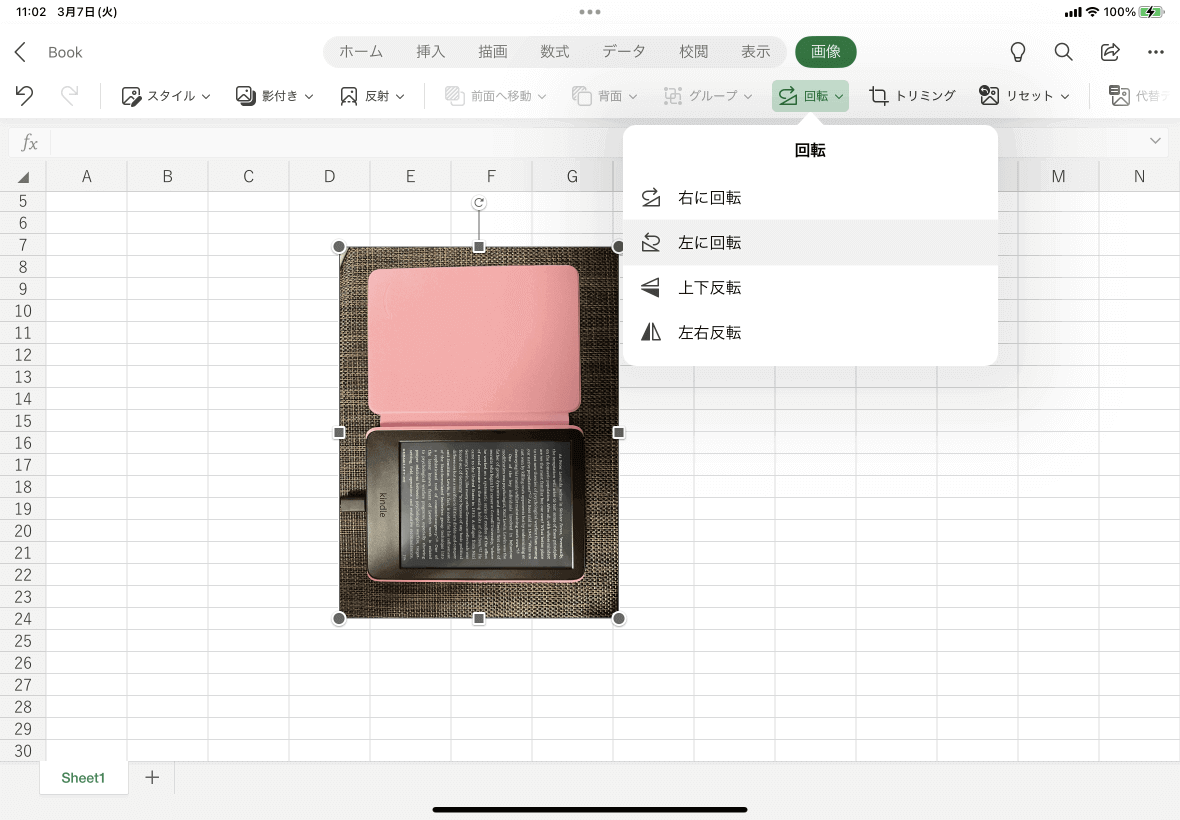The height and width of the screenshot is (820, 1180).
Task: Select column C header
Action: coord(248,176)
